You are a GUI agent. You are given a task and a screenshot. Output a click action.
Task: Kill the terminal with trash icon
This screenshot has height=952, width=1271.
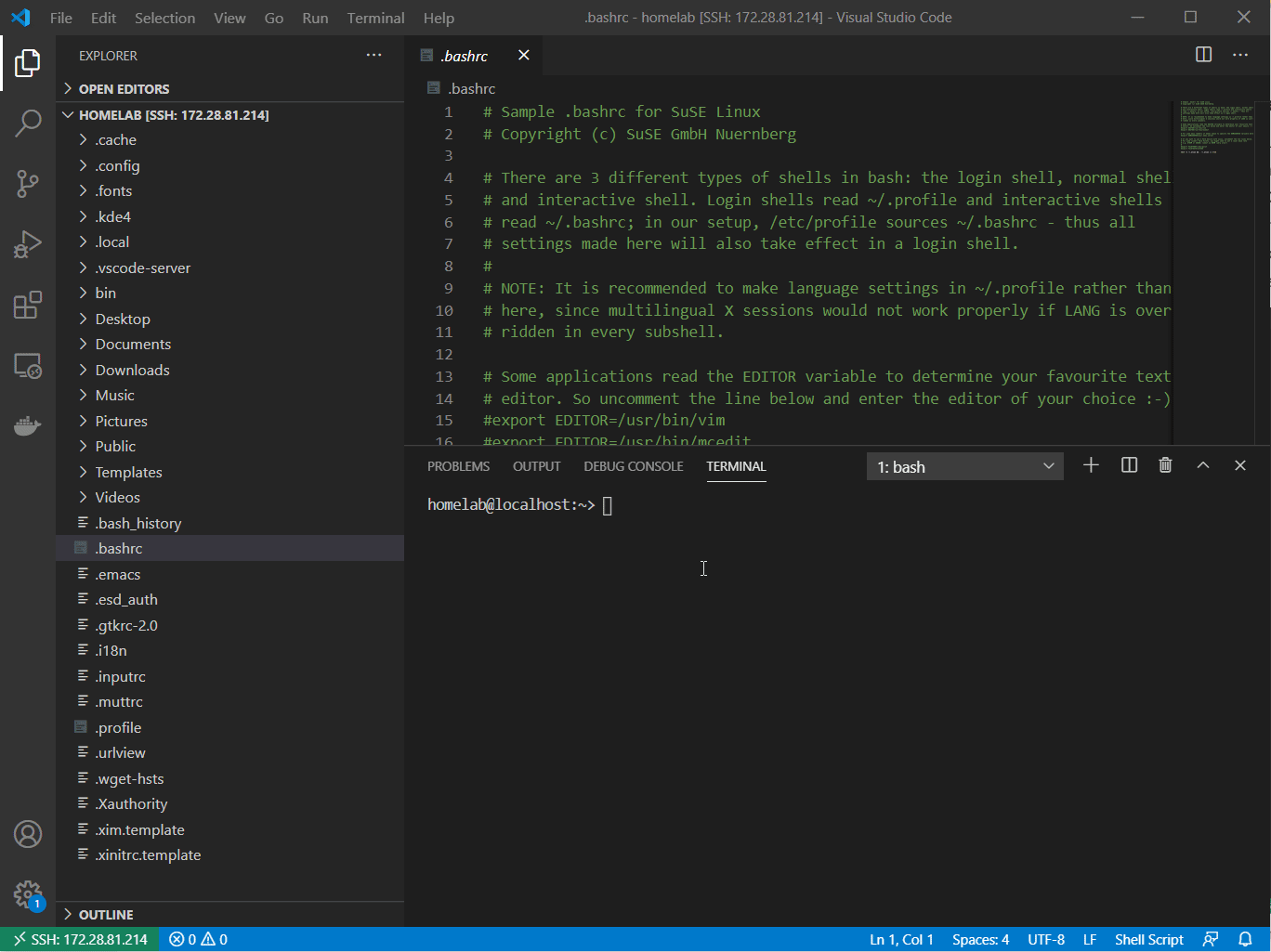pos(1165,465)
